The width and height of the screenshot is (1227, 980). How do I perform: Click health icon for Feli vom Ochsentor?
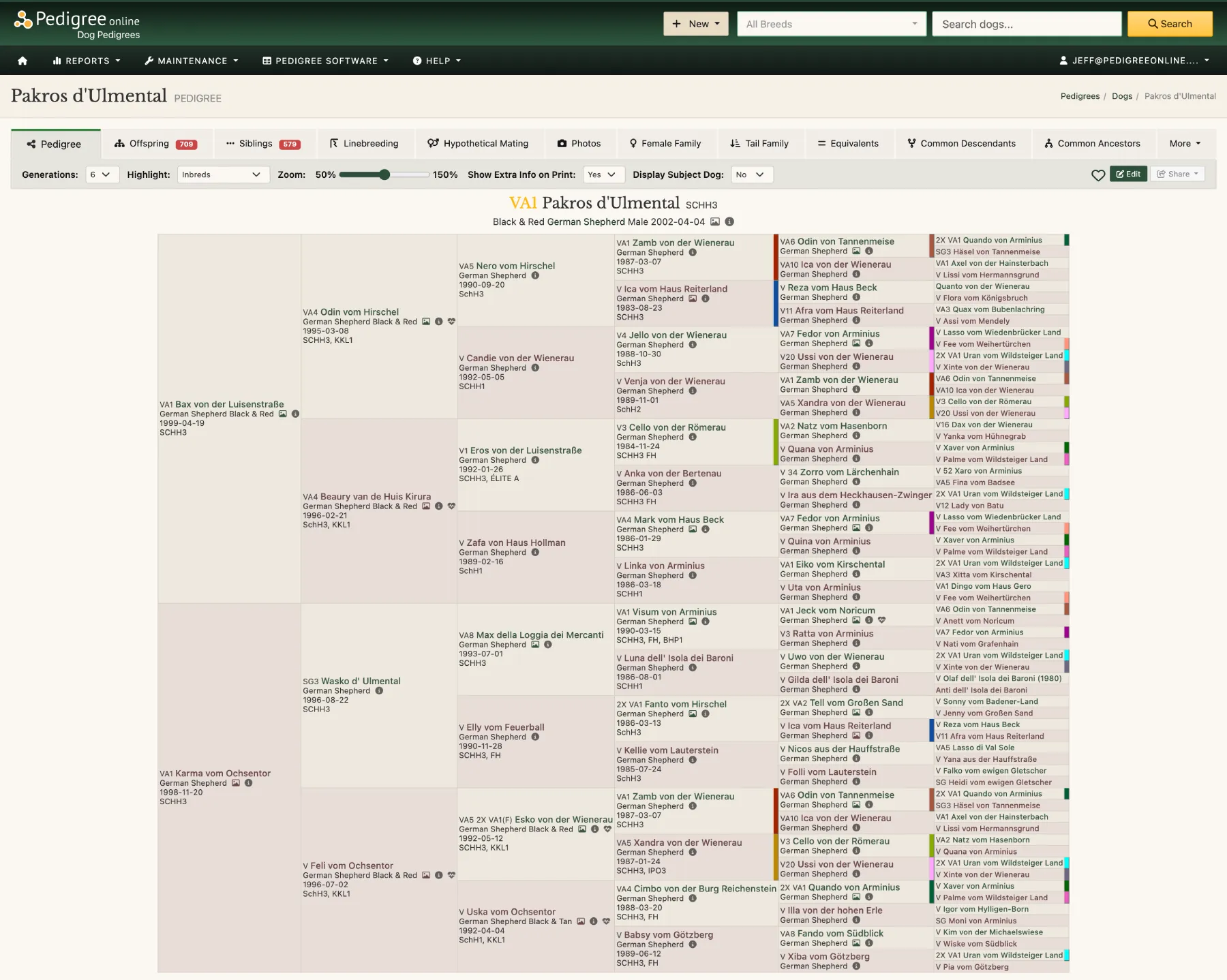(x=451, y=875)
